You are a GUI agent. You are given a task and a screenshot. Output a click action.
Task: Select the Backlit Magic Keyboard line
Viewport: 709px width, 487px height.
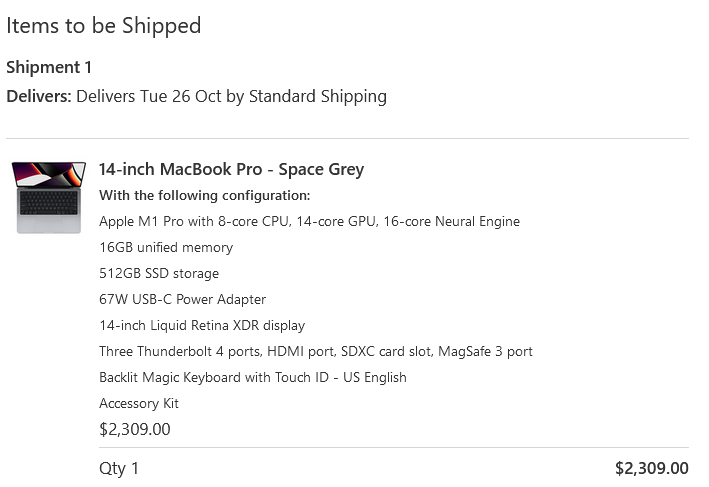[x=252, y=377]
